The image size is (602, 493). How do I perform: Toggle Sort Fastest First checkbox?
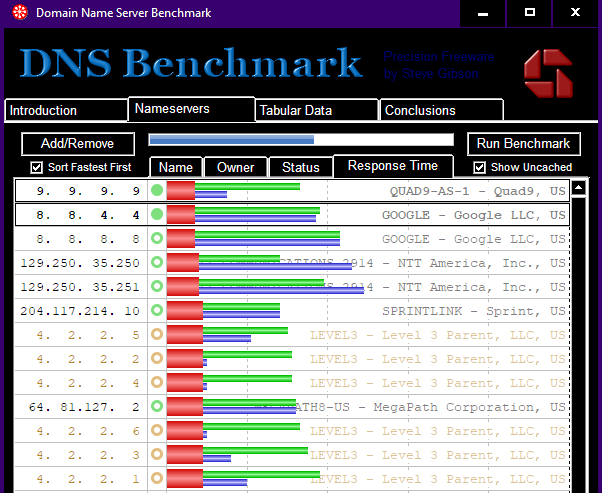[36, 167]
